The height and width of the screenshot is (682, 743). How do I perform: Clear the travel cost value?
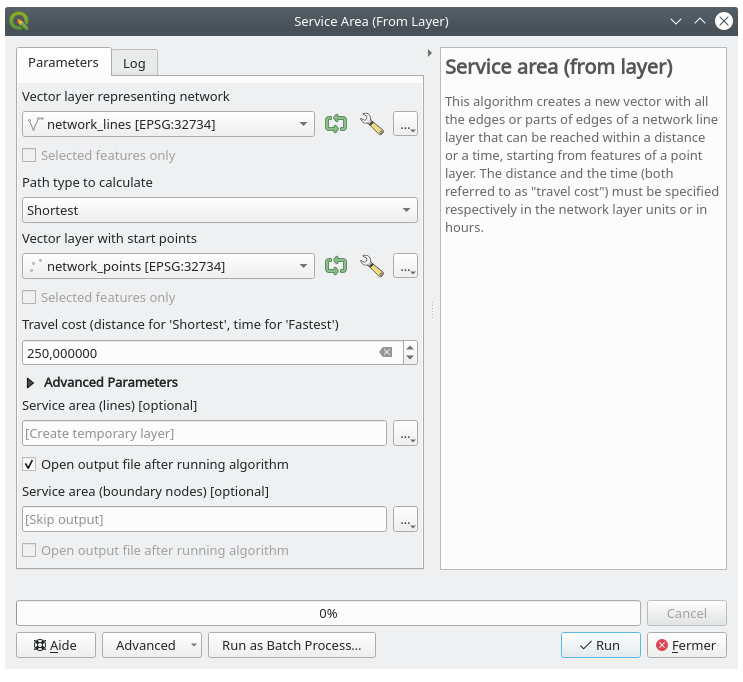tap(386, 353)
